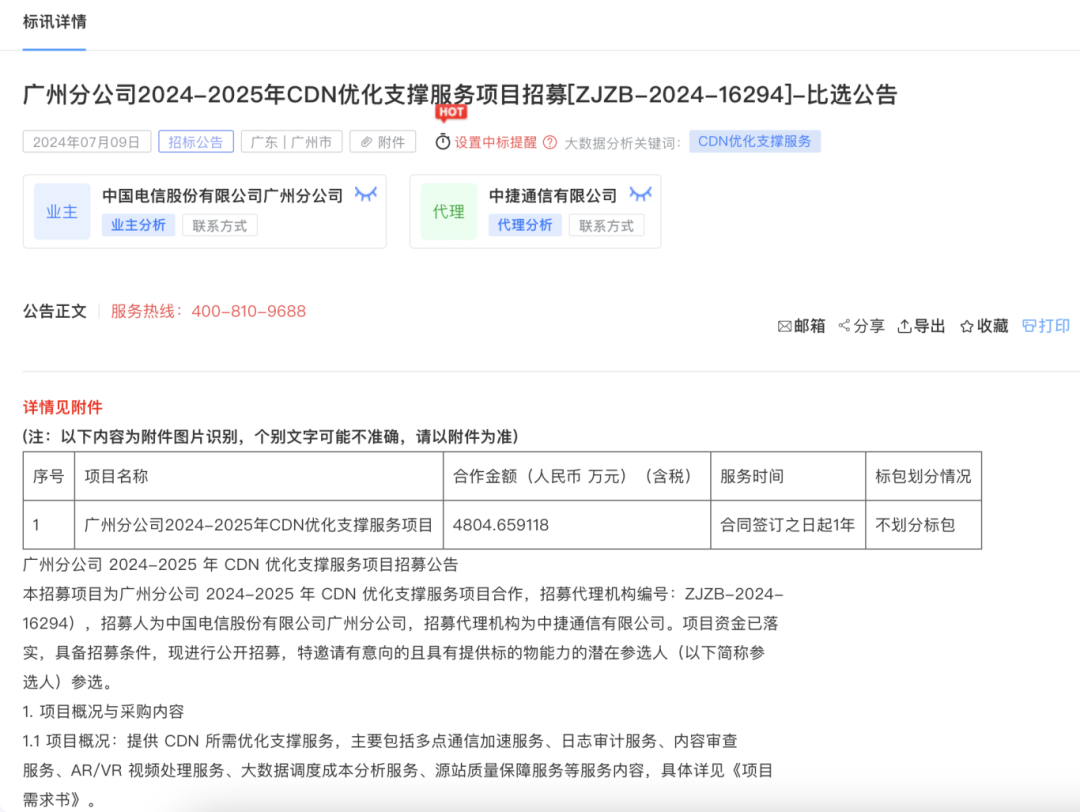Click the 收藏 action label
The width and height of the screenshot is (1080, 812).
pyautogui.click(x=992, y=326)
